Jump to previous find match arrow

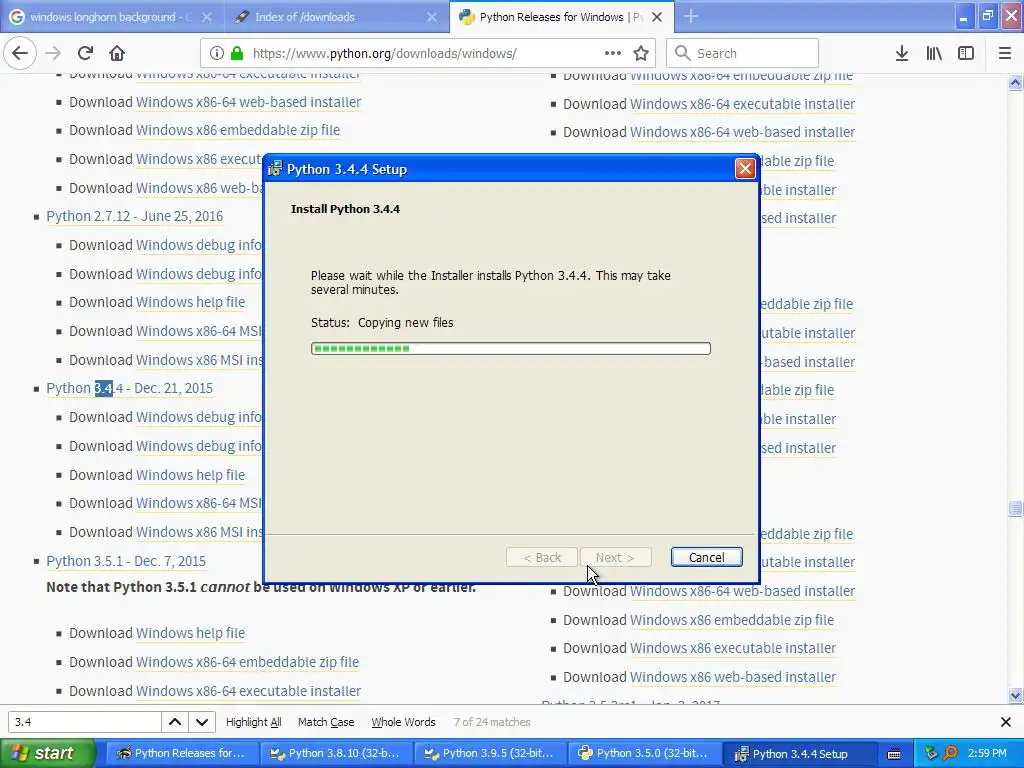[x=175, y=722]
